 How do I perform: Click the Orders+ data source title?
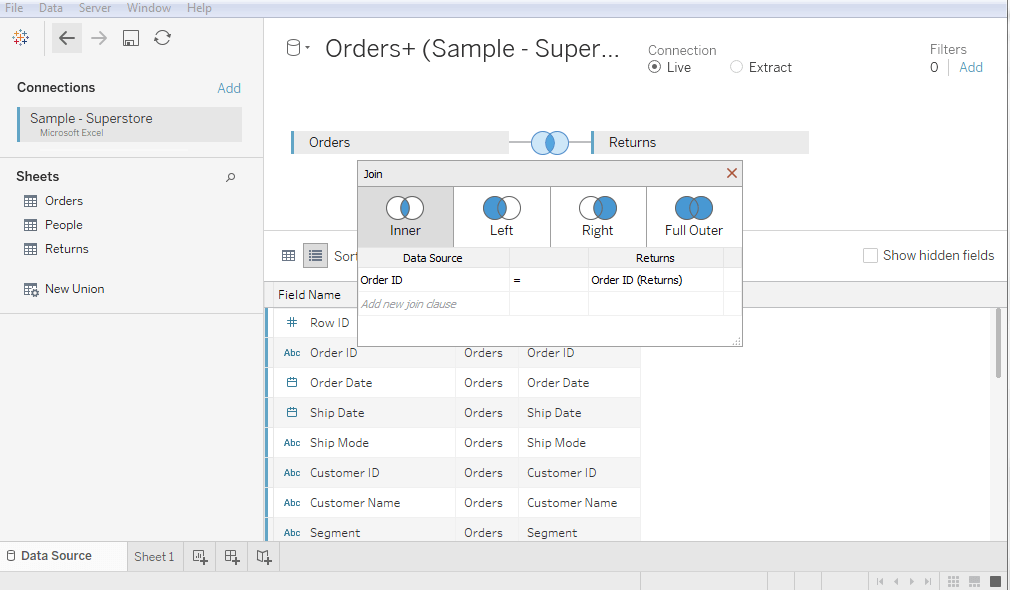472,49
